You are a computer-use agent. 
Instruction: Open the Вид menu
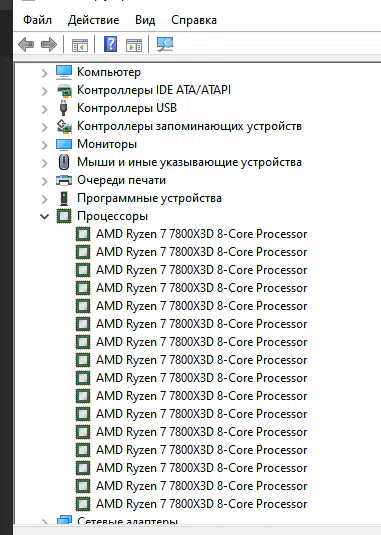coord(145,20)
